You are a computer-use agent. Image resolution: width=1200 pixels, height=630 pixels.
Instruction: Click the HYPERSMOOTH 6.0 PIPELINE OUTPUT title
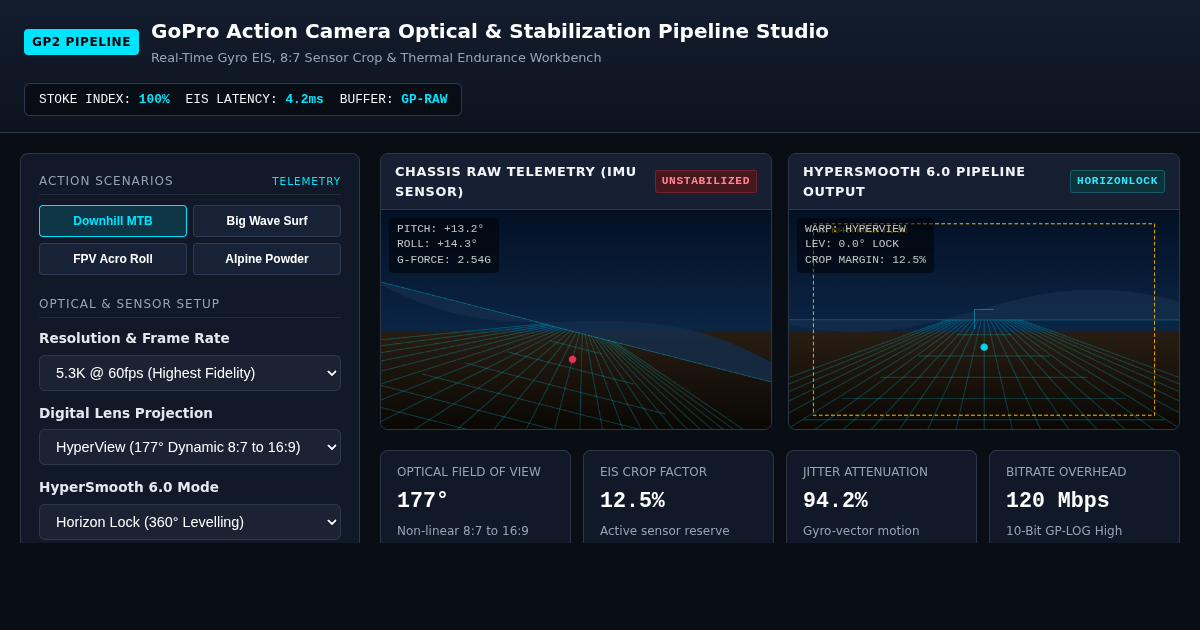pos(914,181)
